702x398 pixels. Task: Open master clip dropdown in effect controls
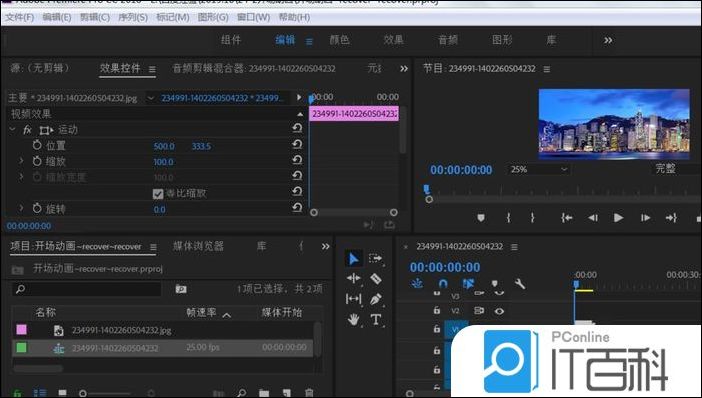pos(150,98)
